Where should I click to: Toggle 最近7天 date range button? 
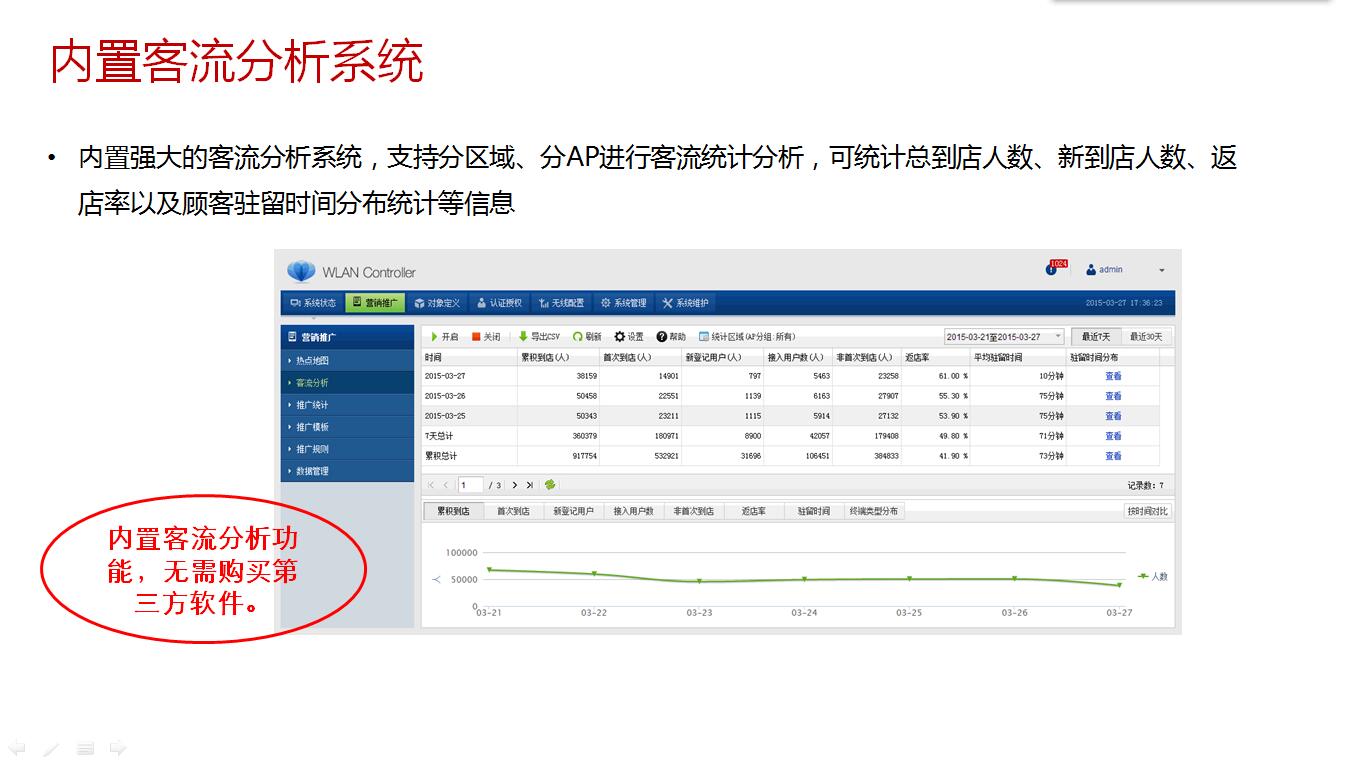pos(1095,337)
